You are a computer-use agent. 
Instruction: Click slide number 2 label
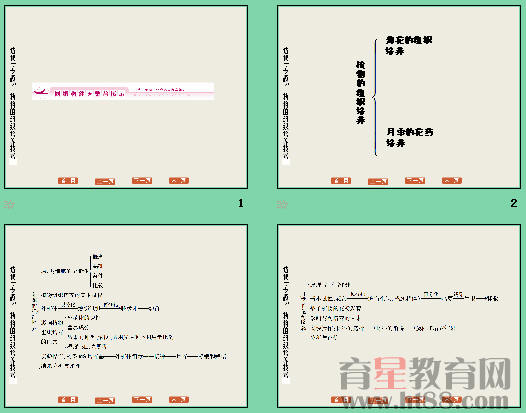click(x=514, y=203)
